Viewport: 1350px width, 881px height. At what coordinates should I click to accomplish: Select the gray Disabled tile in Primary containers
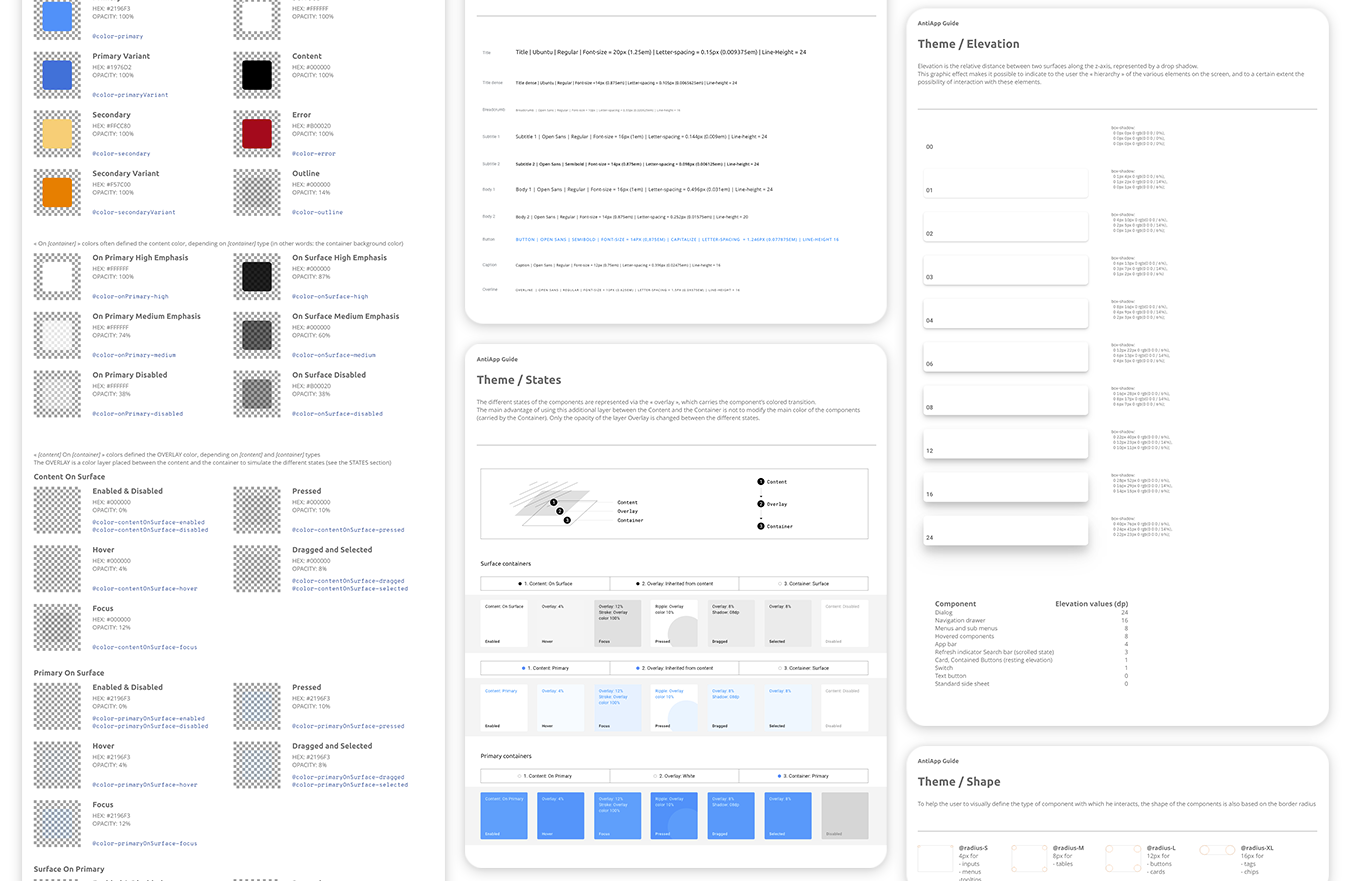(844, 815)
